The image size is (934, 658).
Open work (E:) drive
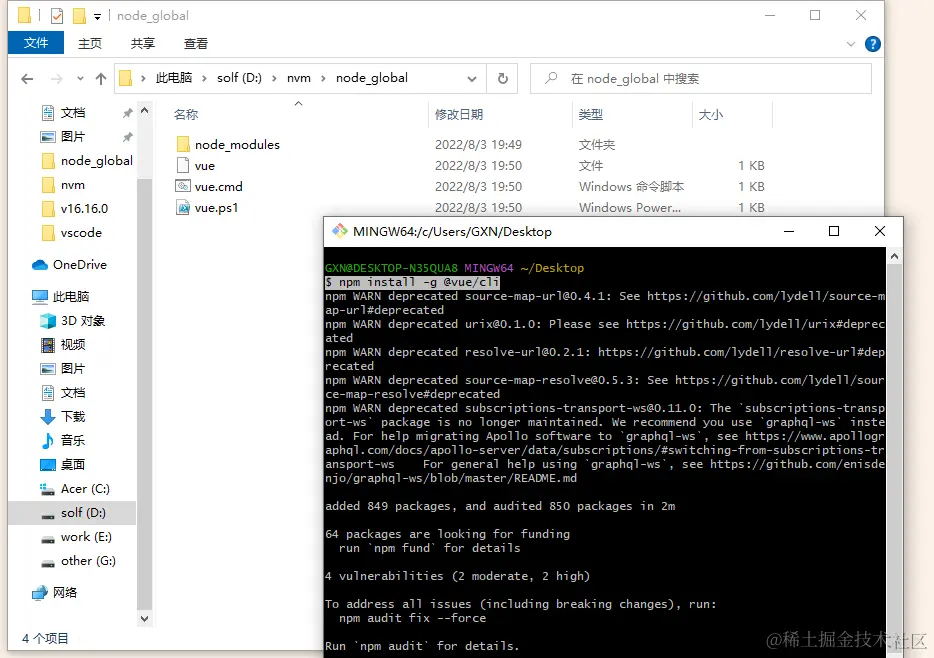(86, 537)
